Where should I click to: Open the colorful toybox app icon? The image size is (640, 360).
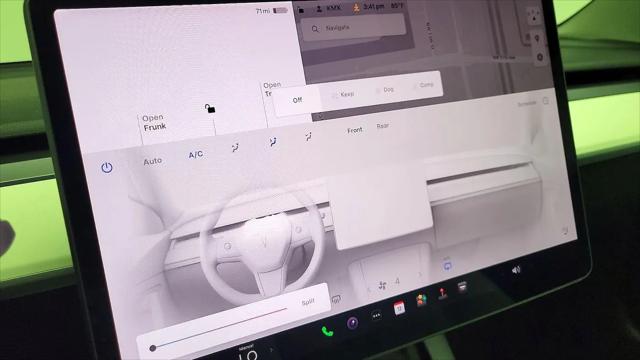pyautogui.click(x=421, y=300)
